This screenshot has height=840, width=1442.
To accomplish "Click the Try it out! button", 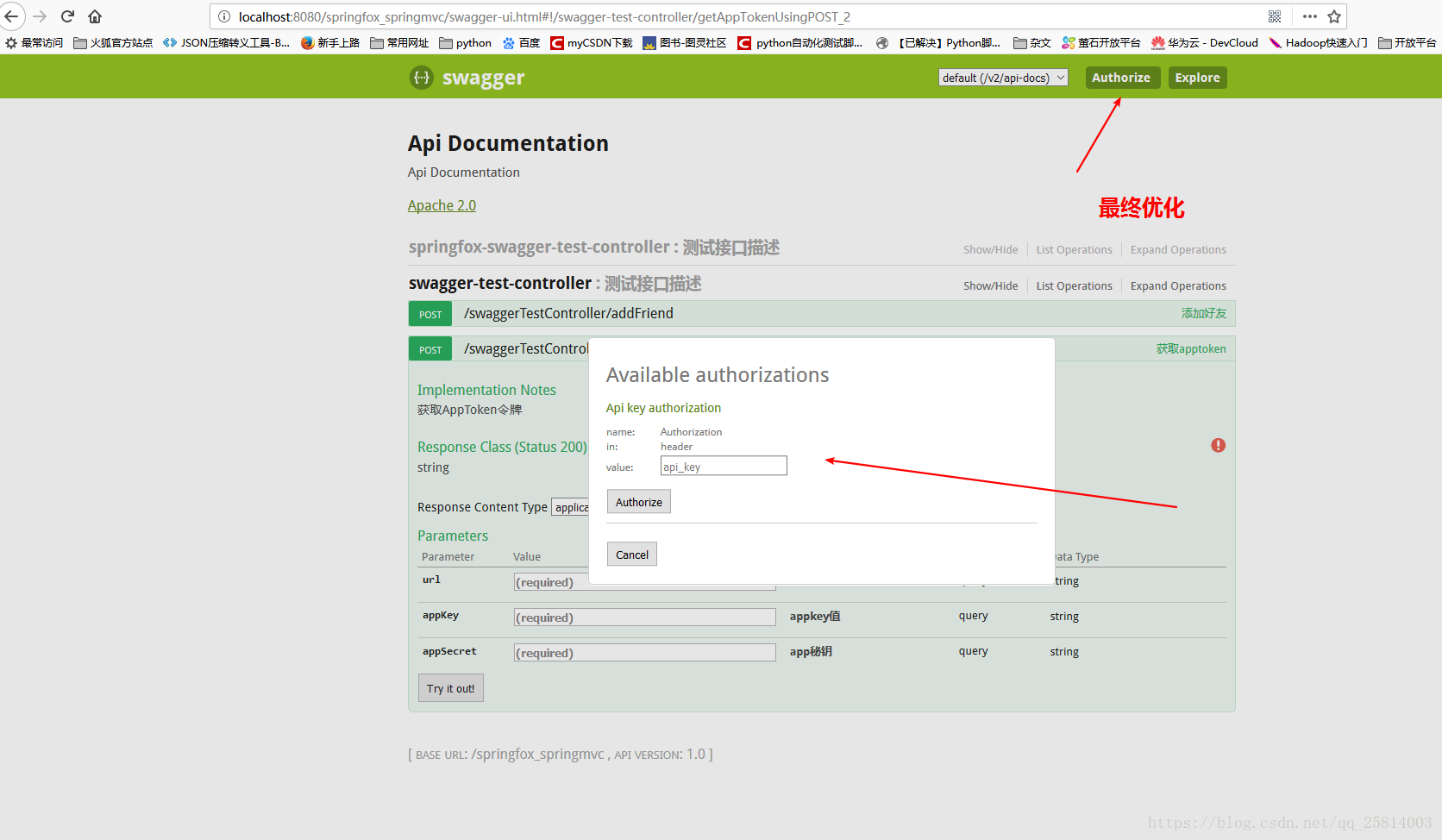I will pos(450,688).
